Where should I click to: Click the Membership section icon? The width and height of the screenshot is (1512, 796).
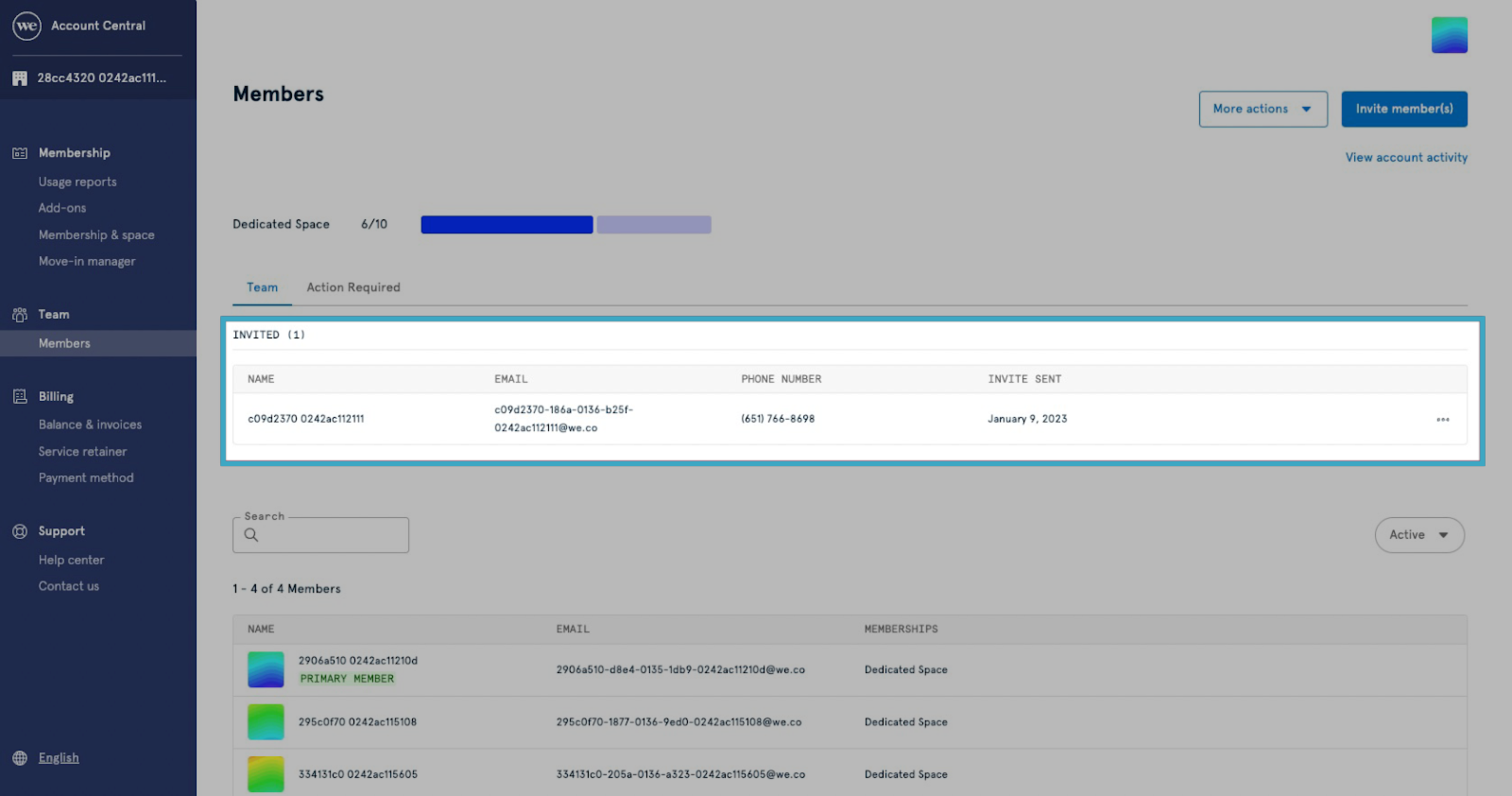coord(20,153)
